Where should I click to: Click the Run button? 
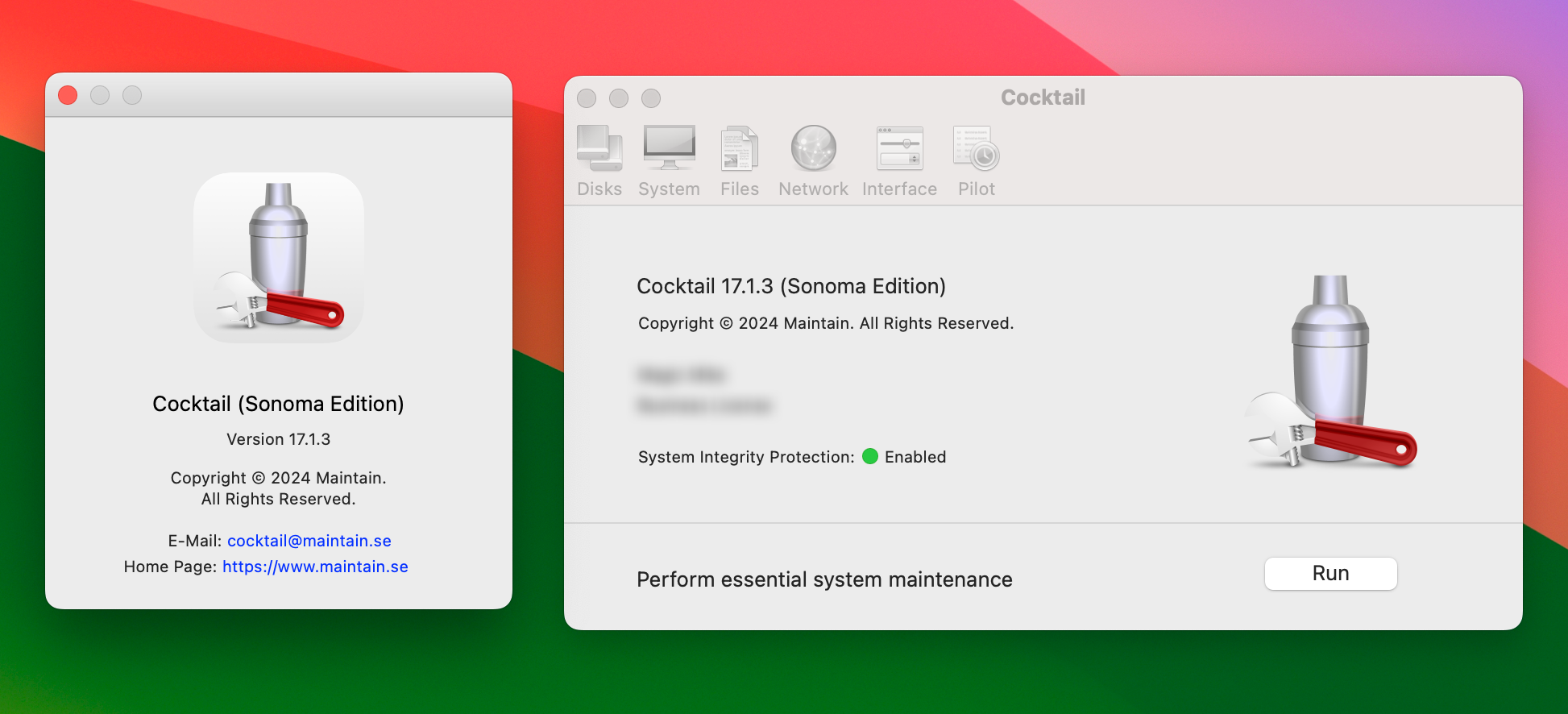[x=1330, y=574]
